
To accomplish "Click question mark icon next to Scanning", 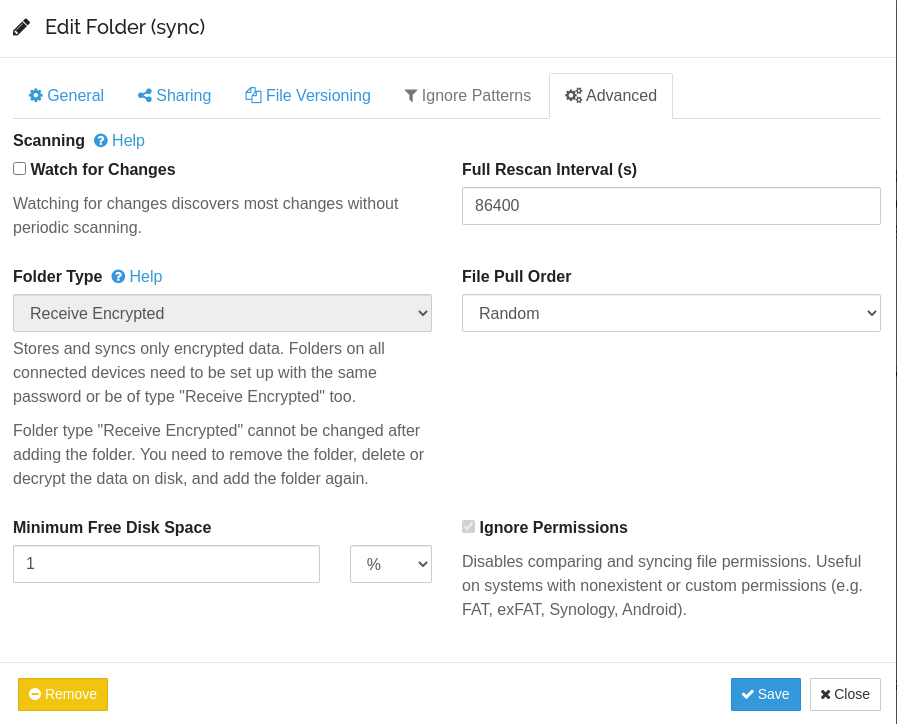I will click(x=101, y=141).
